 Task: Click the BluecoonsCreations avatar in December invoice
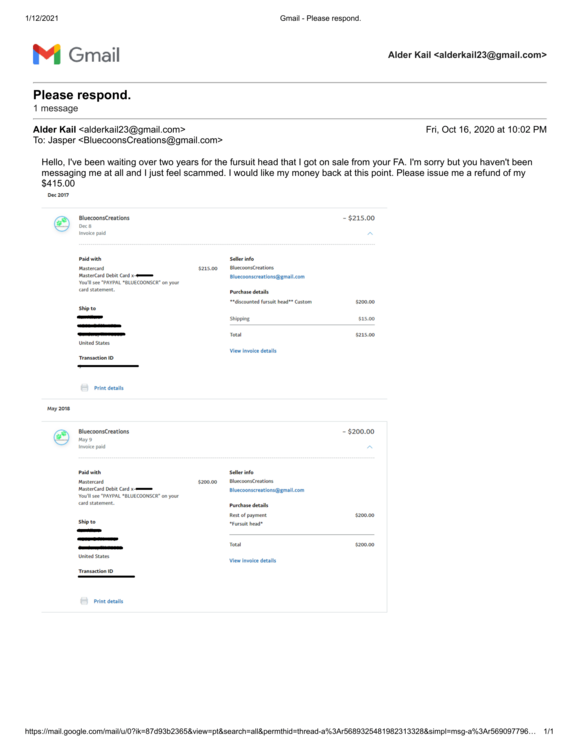point(62,224)
